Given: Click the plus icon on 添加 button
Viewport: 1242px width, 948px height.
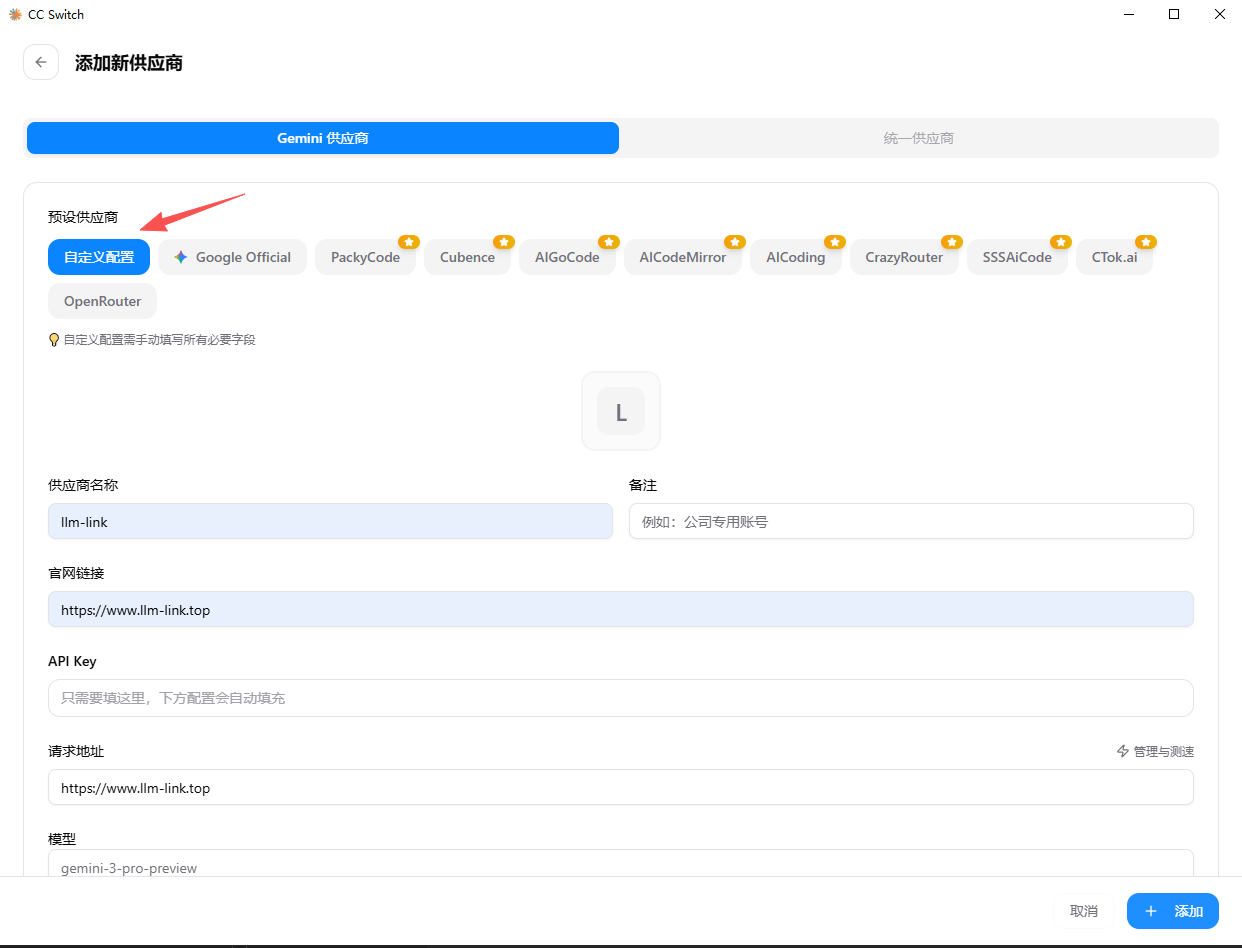Looking at the screenshot, I should [x=1151, y=911].
